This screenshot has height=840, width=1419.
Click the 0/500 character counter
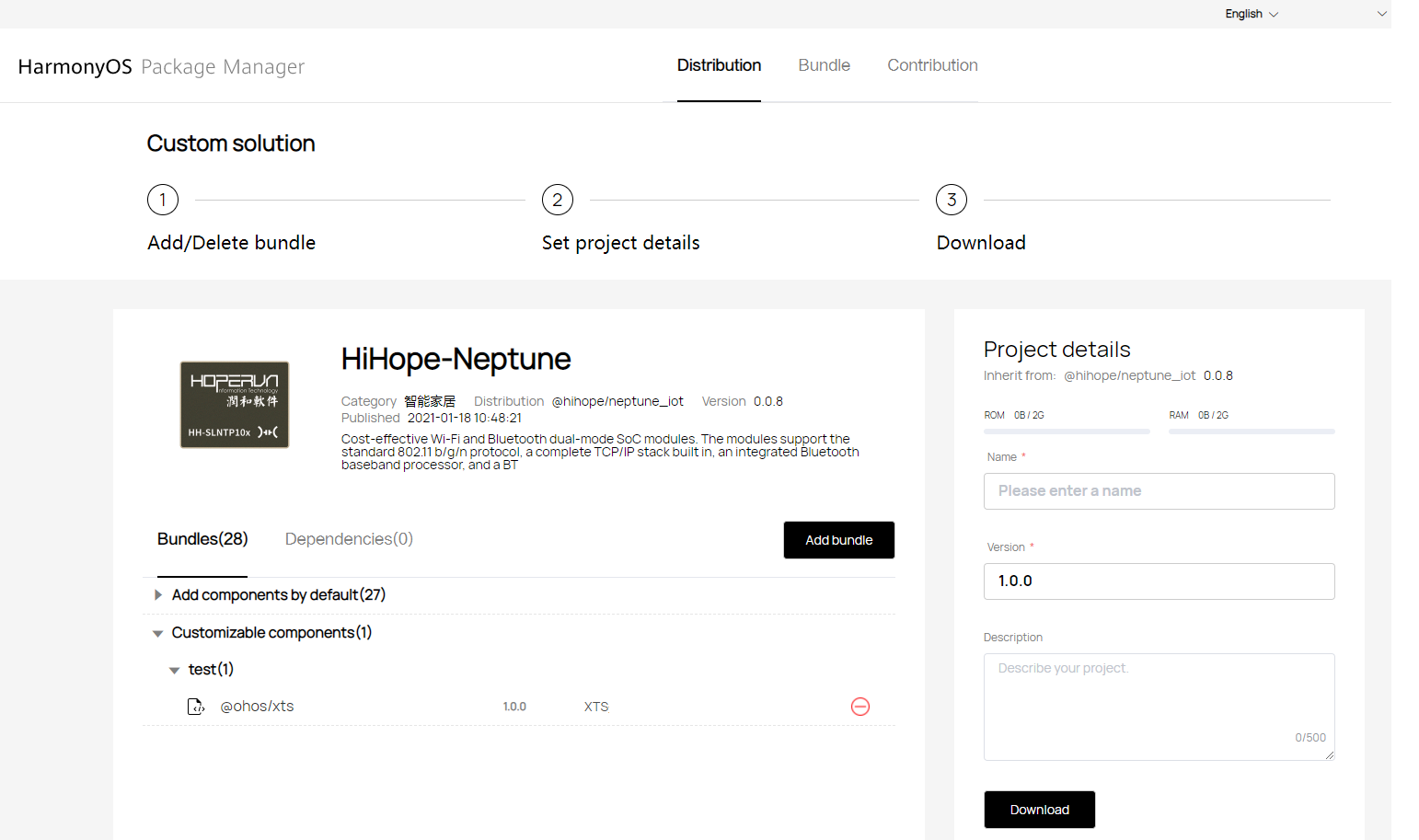[1310, 738]
